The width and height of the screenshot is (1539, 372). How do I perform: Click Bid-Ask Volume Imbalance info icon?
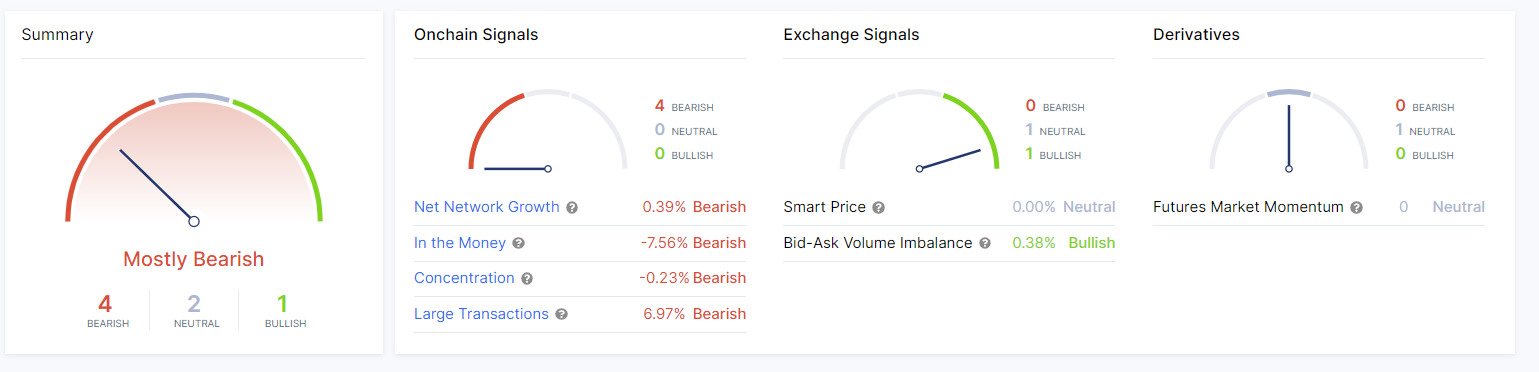click(985, 243)
